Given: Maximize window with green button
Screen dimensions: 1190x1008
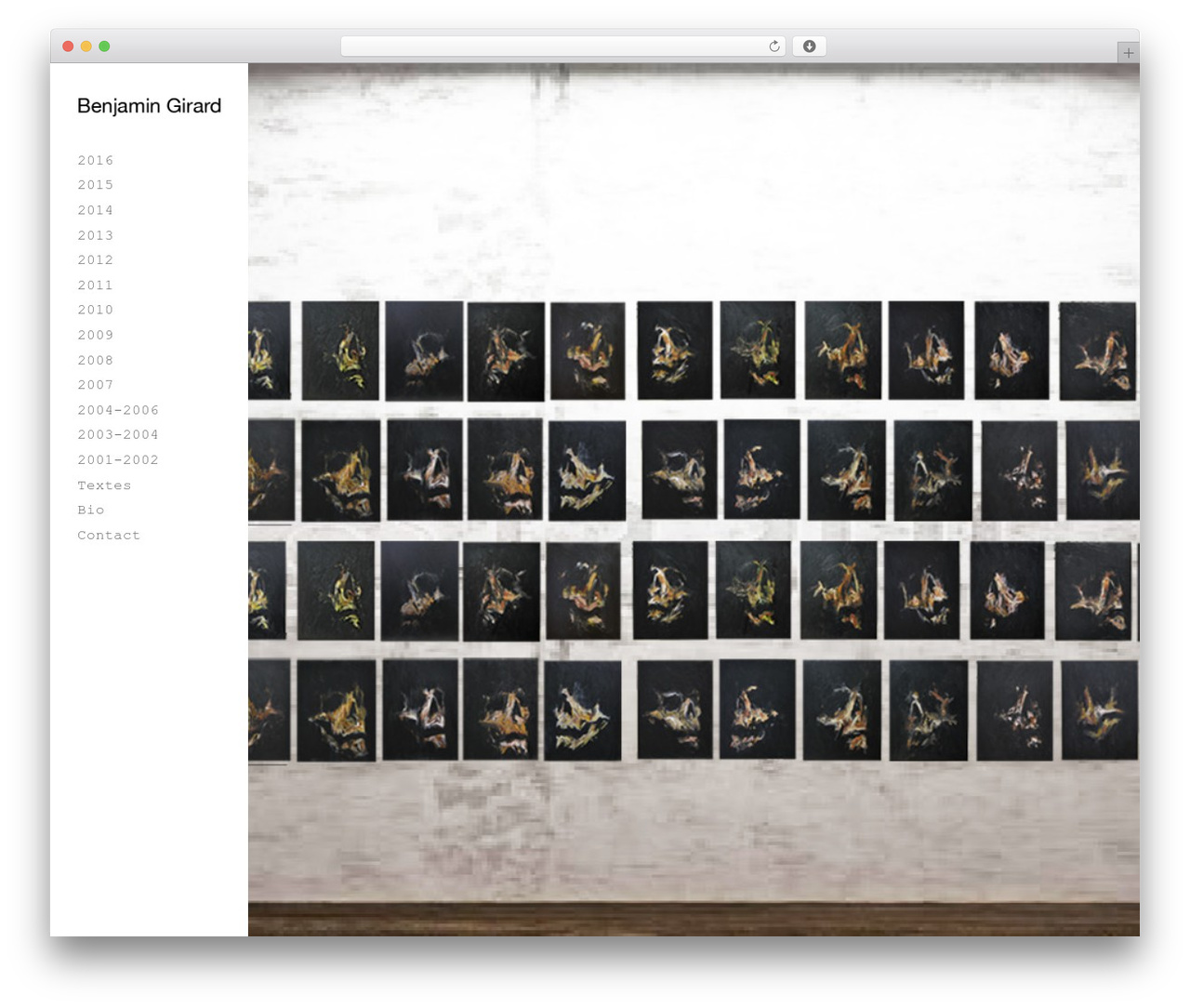Looking at the screenshot, I should pyautogui.click(x=104, y=46).
